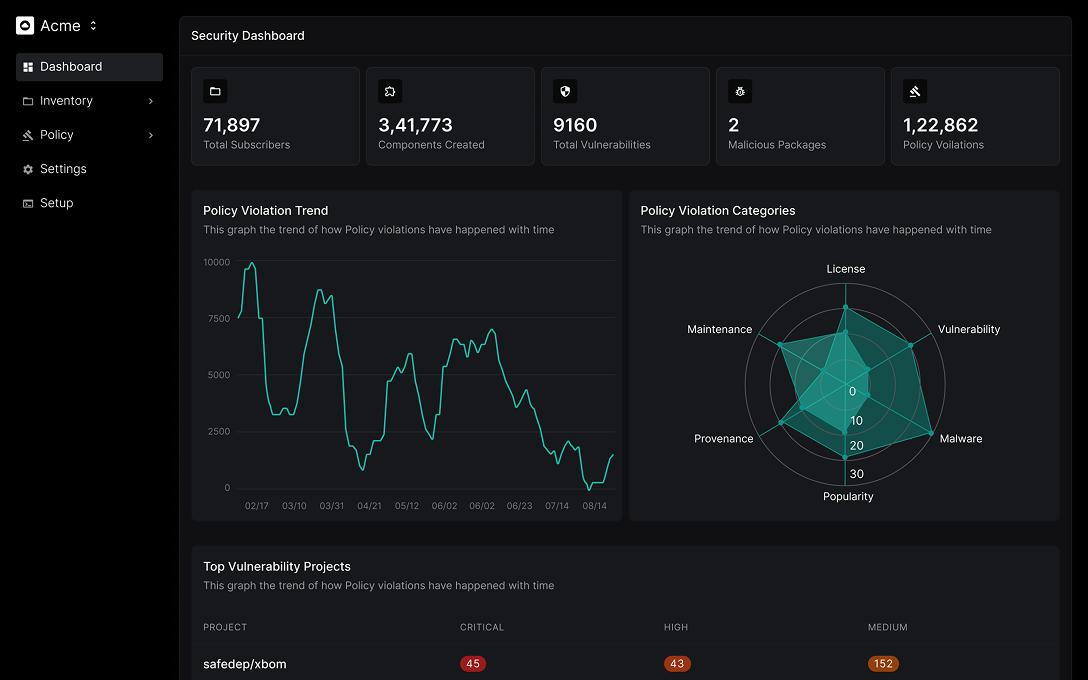Click the Malware axis on the radar chart
This screenshot has height=680, width=1088.
[x=960, y=438]
